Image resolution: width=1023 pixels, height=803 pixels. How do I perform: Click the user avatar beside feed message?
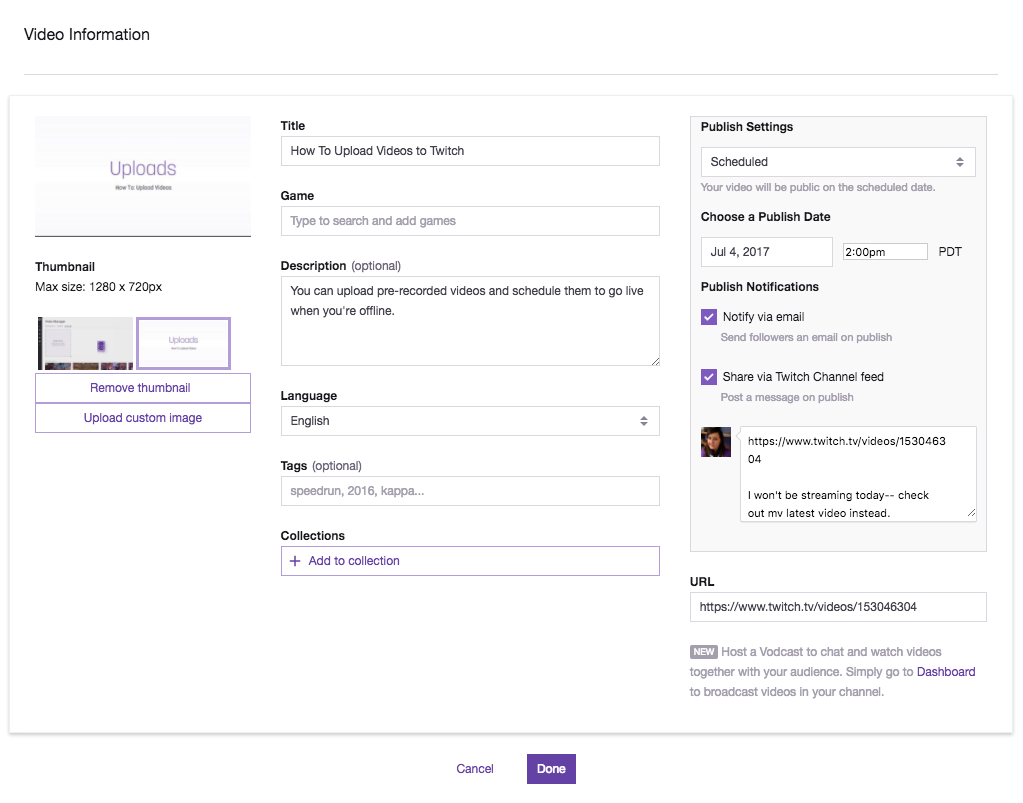(x=716, y=442)
